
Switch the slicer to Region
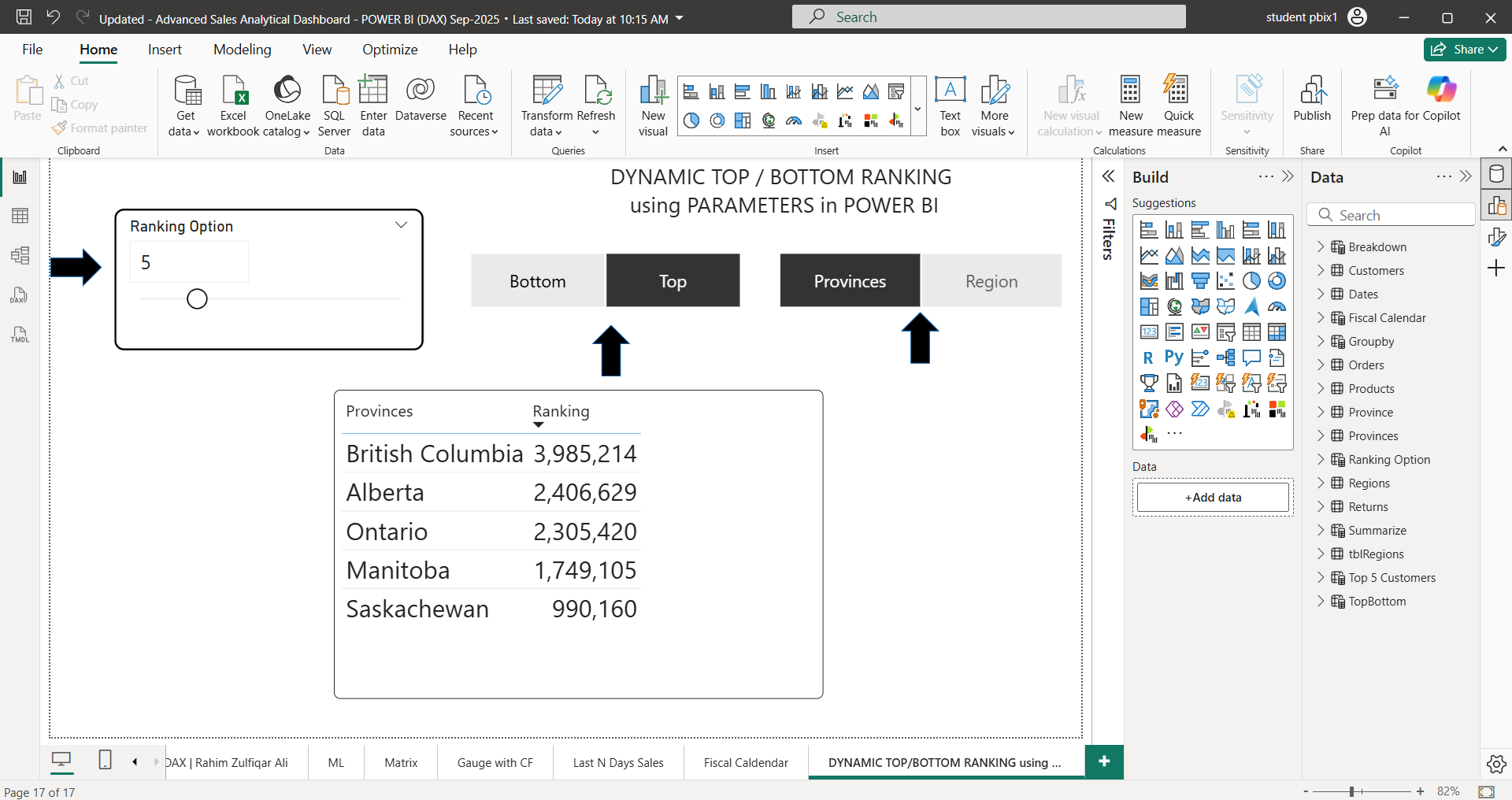[x=991, y=280]
